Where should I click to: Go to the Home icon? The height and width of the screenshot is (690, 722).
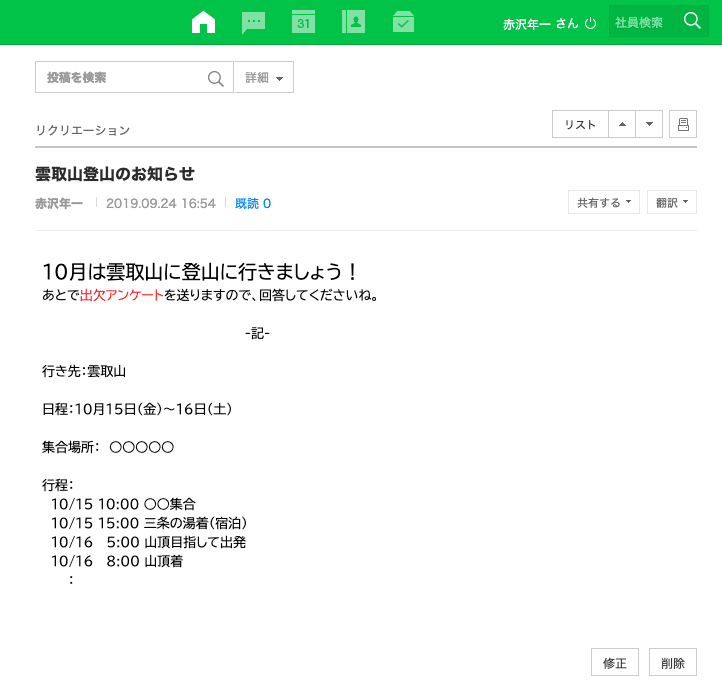[x=203, y=22]
